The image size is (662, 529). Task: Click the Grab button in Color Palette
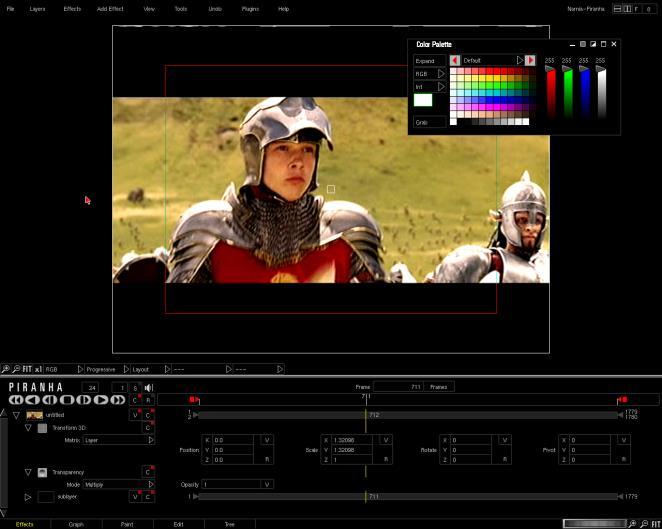coord(429,122)
